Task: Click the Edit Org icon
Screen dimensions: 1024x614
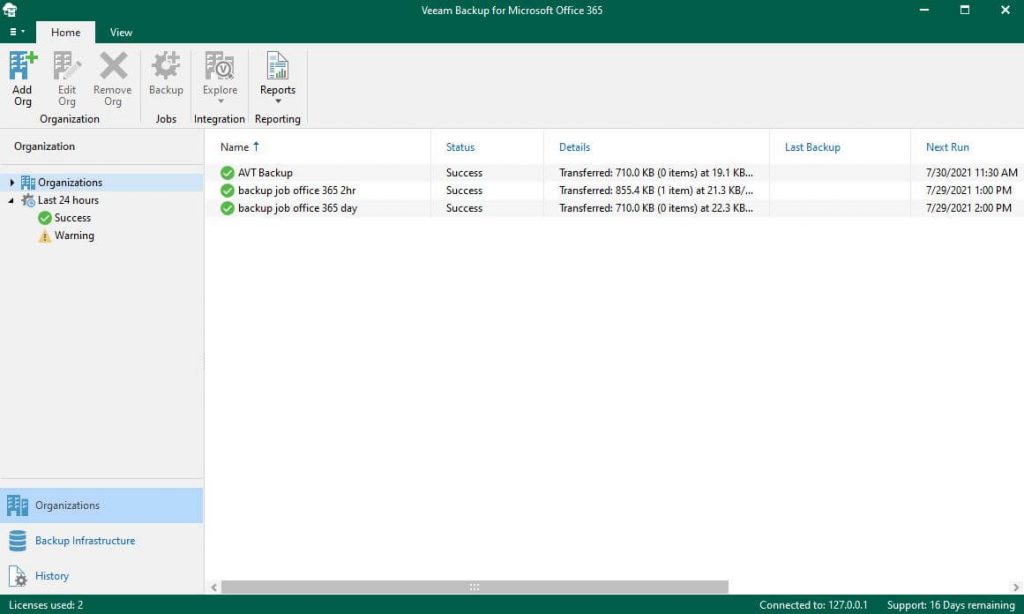Action: tap(67, 66)
